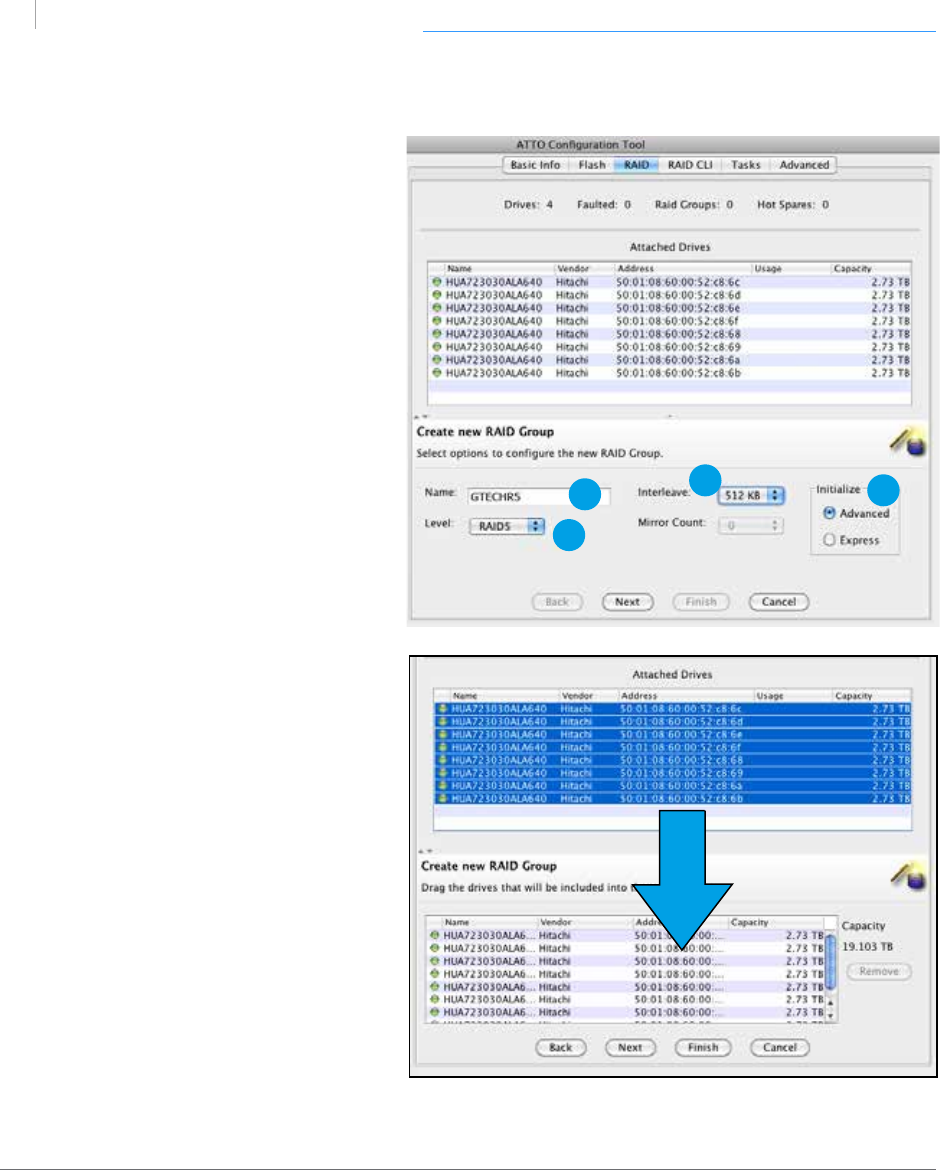Open the RAID CLI tab
The image size is (940, 1170).
(x=689, y=165)
